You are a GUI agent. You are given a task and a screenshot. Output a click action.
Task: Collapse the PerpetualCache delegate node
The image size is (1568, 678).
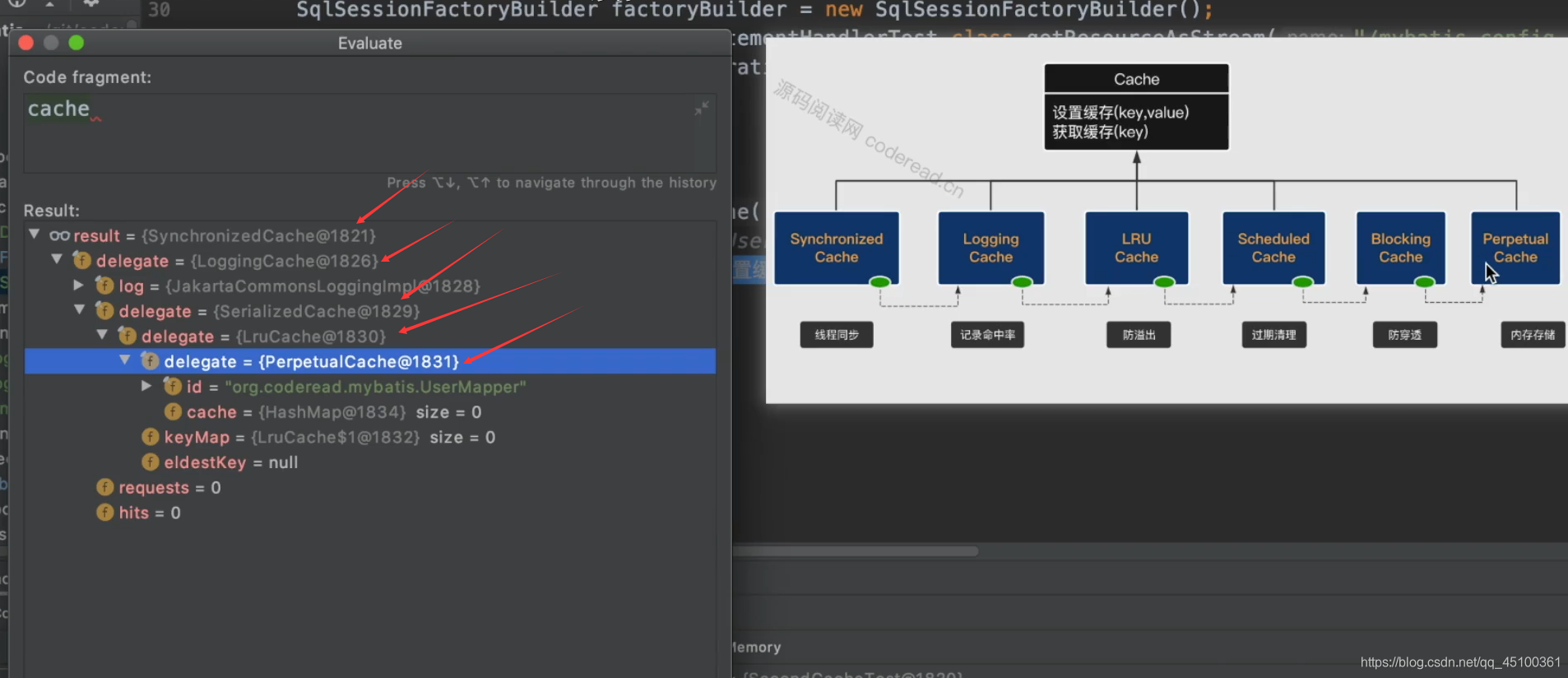click(x=125, y=360)
